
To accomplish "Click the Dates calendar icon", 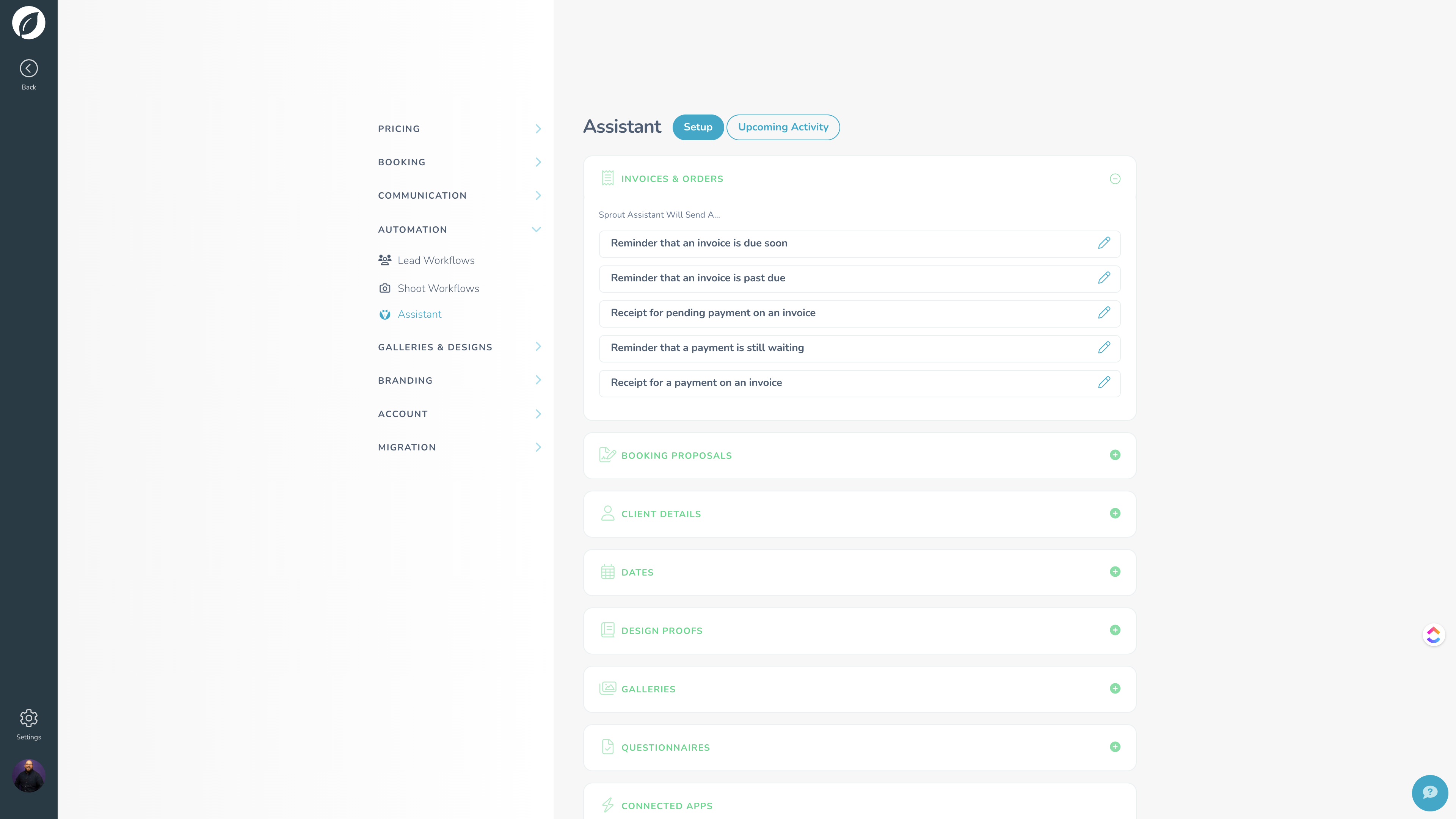I will pyautogui.click(x=607, y=572).
